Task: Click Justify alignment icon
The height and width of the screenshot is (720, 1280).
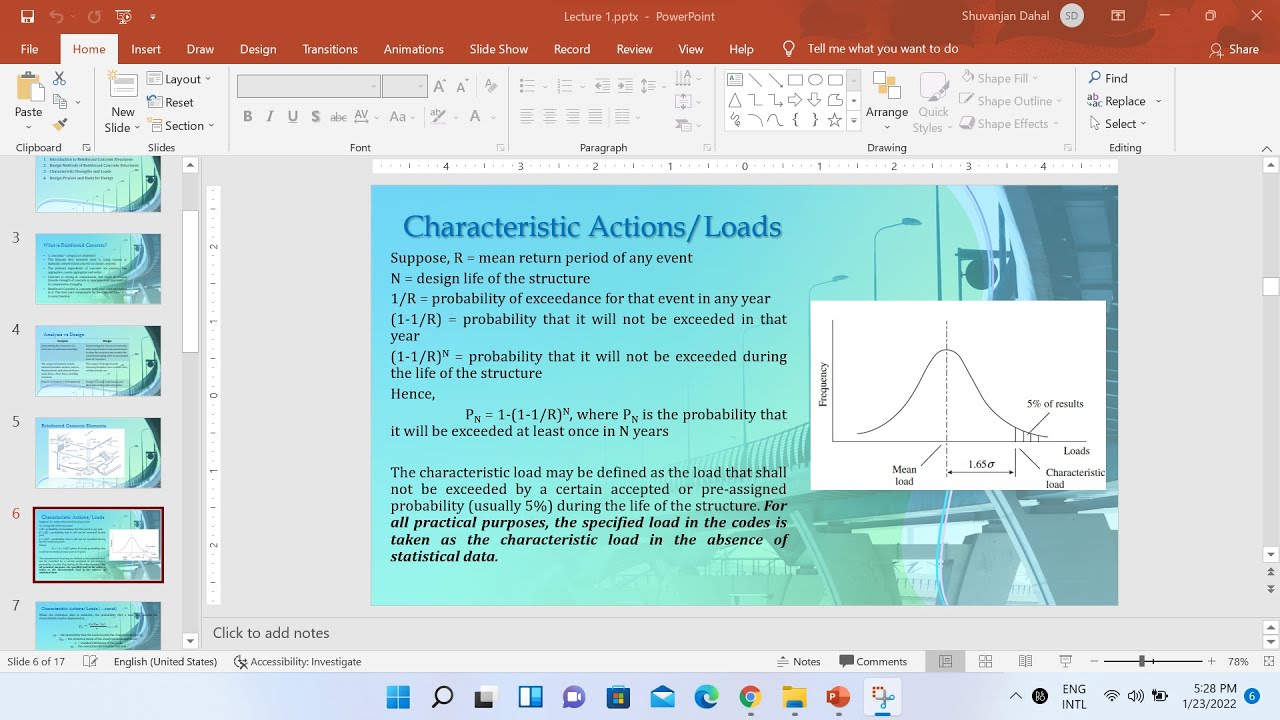Action: coord(596,117)
